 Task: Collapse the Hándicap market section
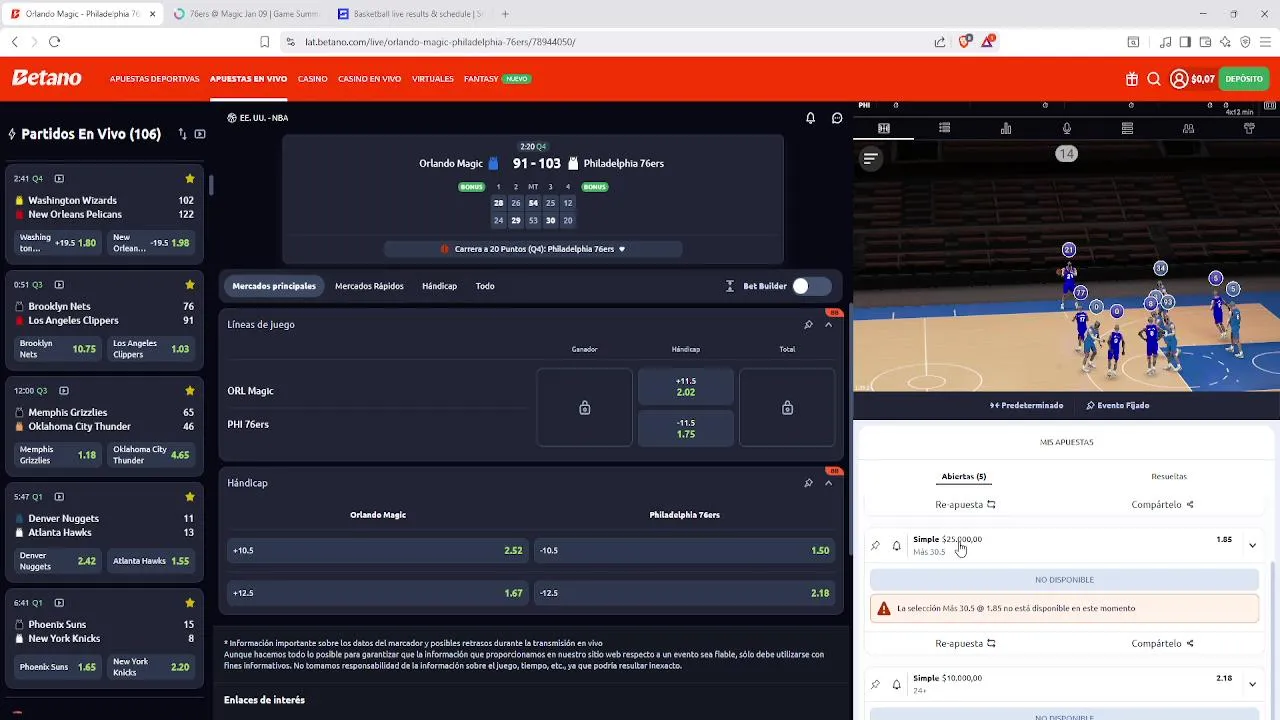[828, 483]
